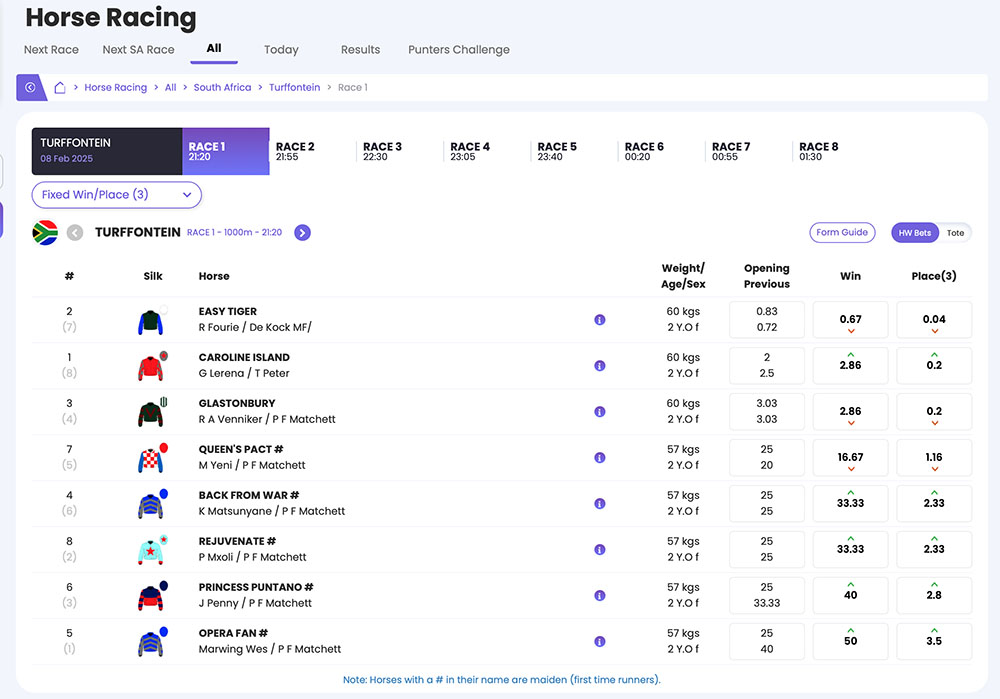Bet Princess Puntano win at 40
This screenshot has width=1000, height=699.
point(850,595)
